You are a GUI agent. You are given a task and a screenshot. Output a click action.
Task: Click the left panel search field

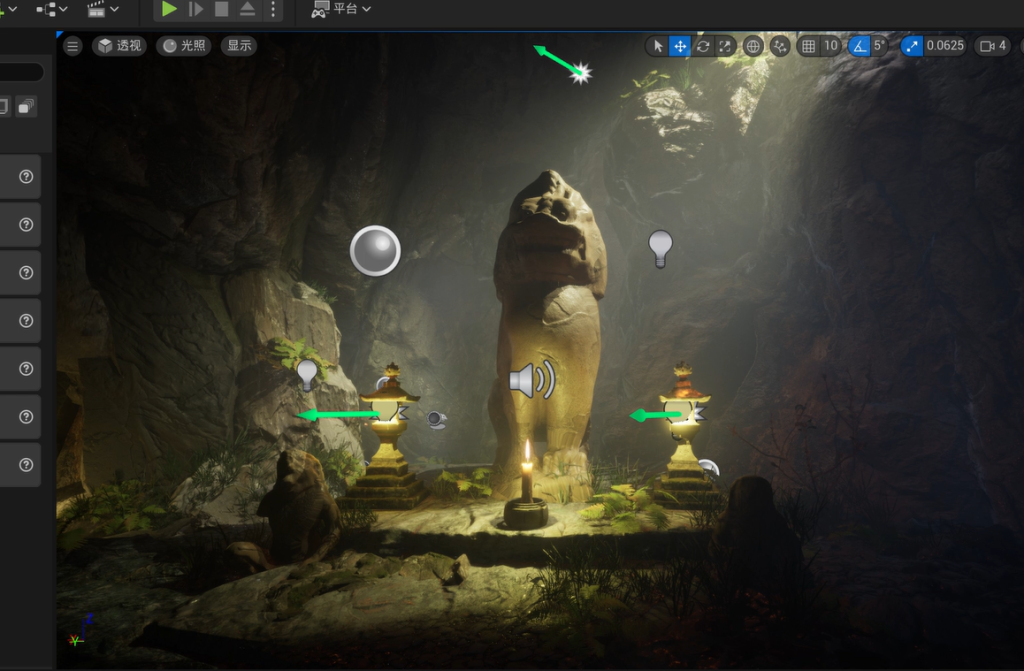pyautogui.click(x=21, y=72)
